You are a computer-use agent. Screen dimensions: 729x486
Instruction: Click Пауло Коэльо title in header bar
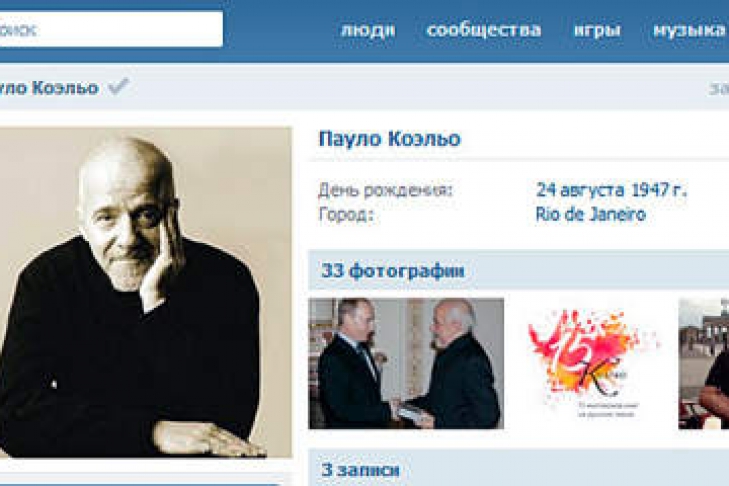tap(49, 87)
